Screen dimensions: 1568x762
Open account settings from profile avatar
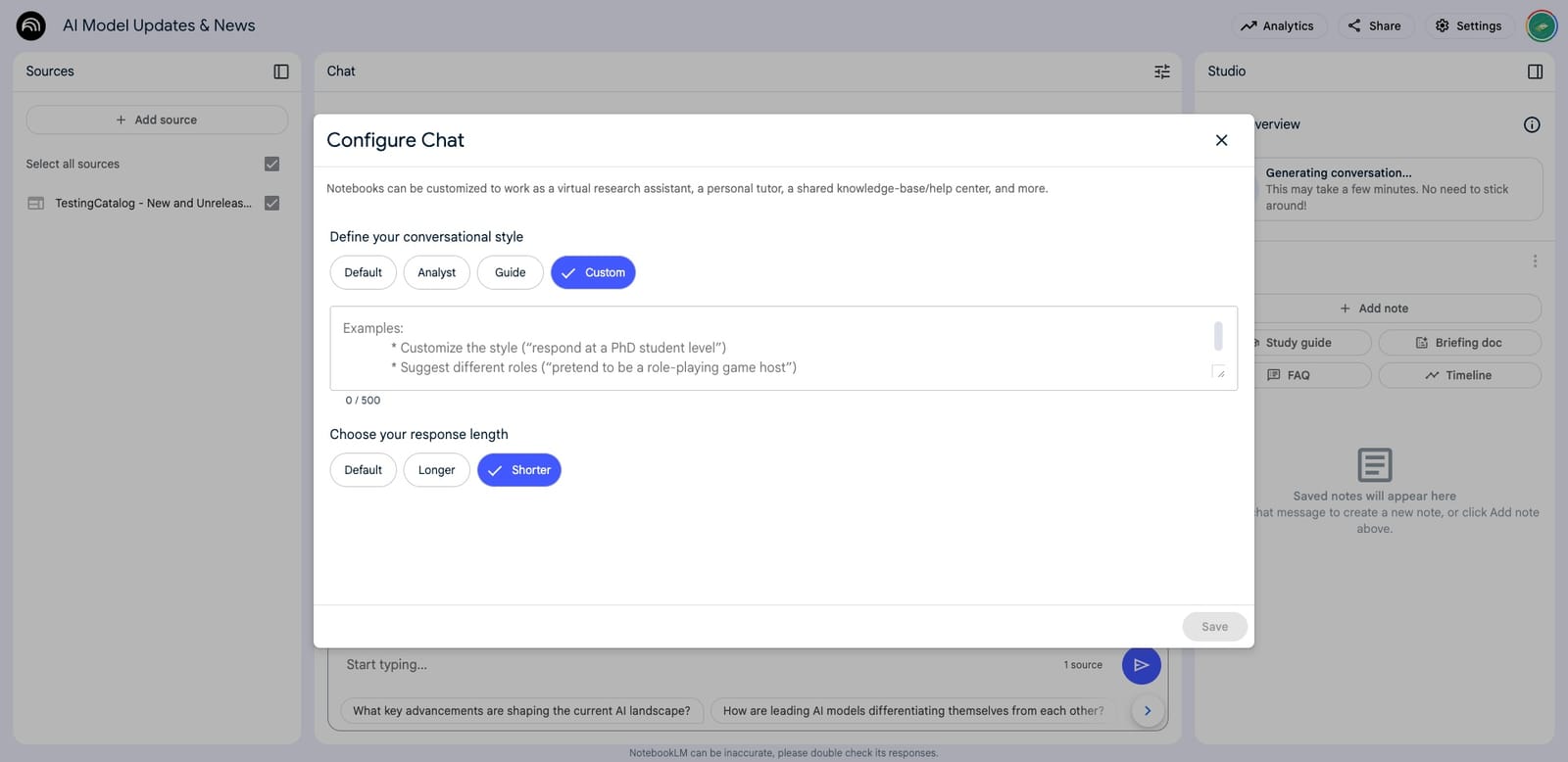(x=1541, y=25)
